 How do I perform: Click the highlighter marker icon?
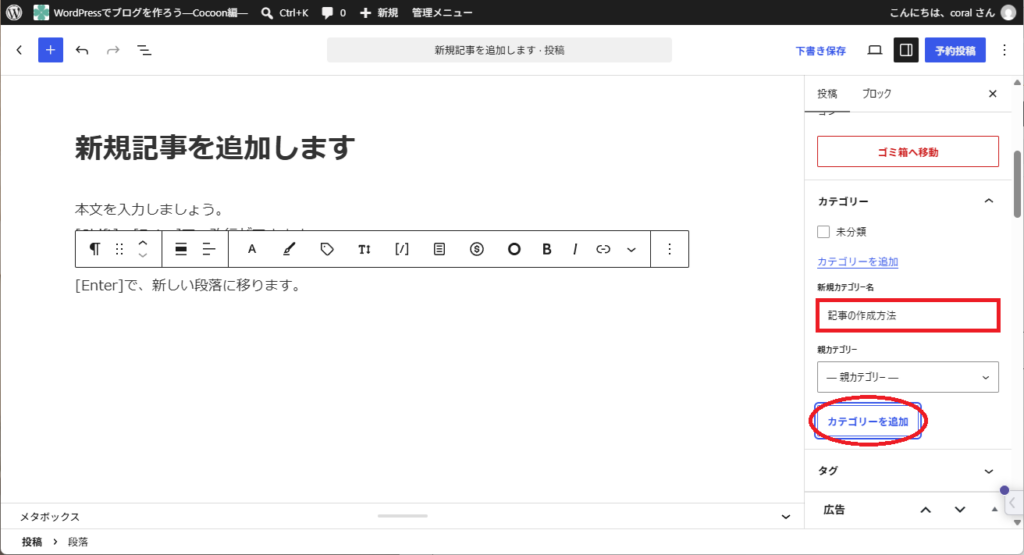(x=289, y=249)
